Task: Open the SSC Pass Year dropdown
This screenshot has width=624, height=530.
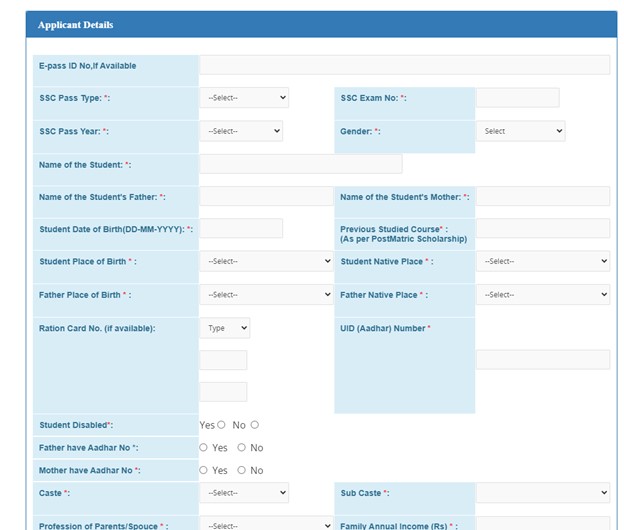Action: (x=241, y=131)
